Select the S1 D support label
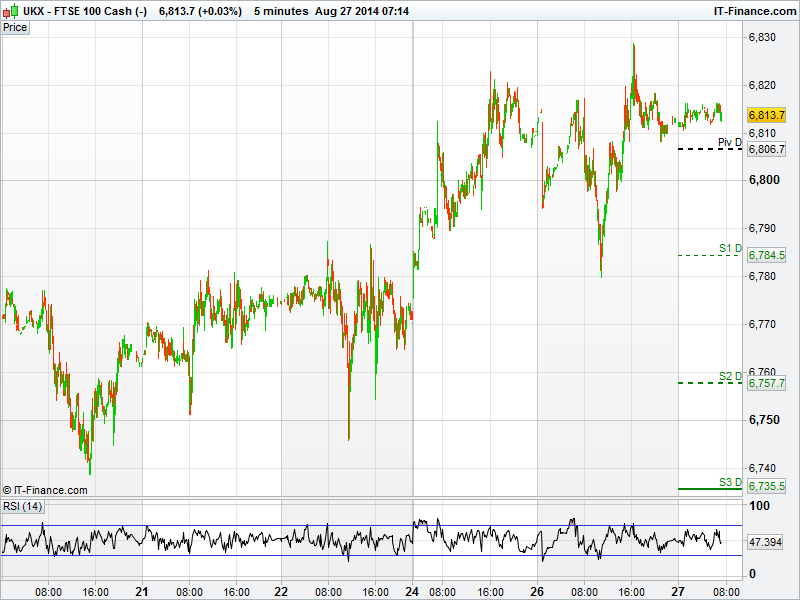This screenshot has height=600, width=800. (x=730, y=248)
